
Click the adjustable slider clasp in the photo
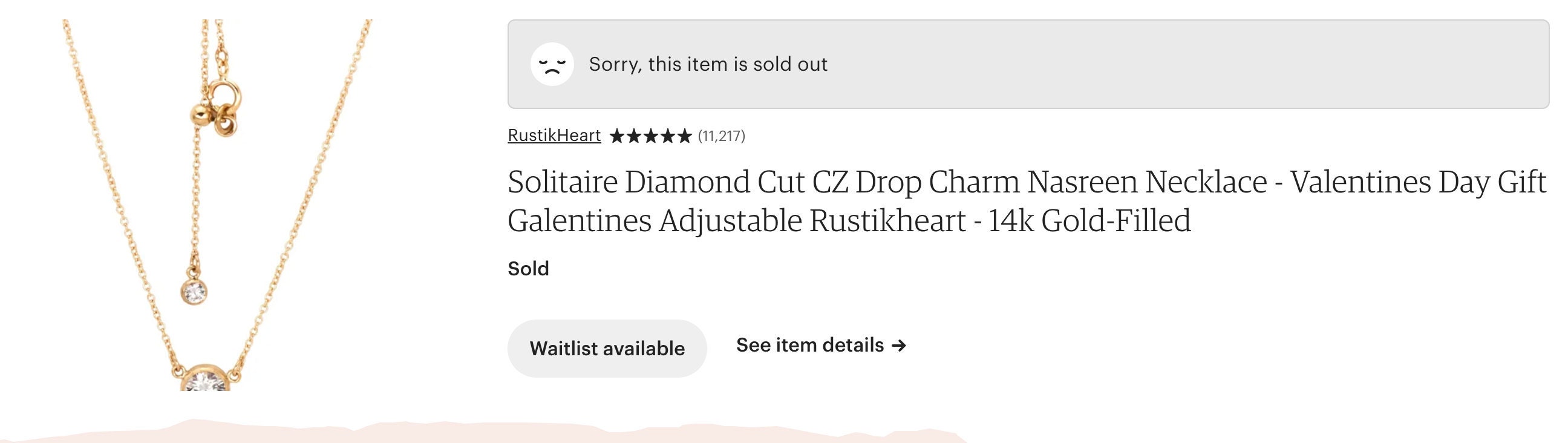(217, 108)
